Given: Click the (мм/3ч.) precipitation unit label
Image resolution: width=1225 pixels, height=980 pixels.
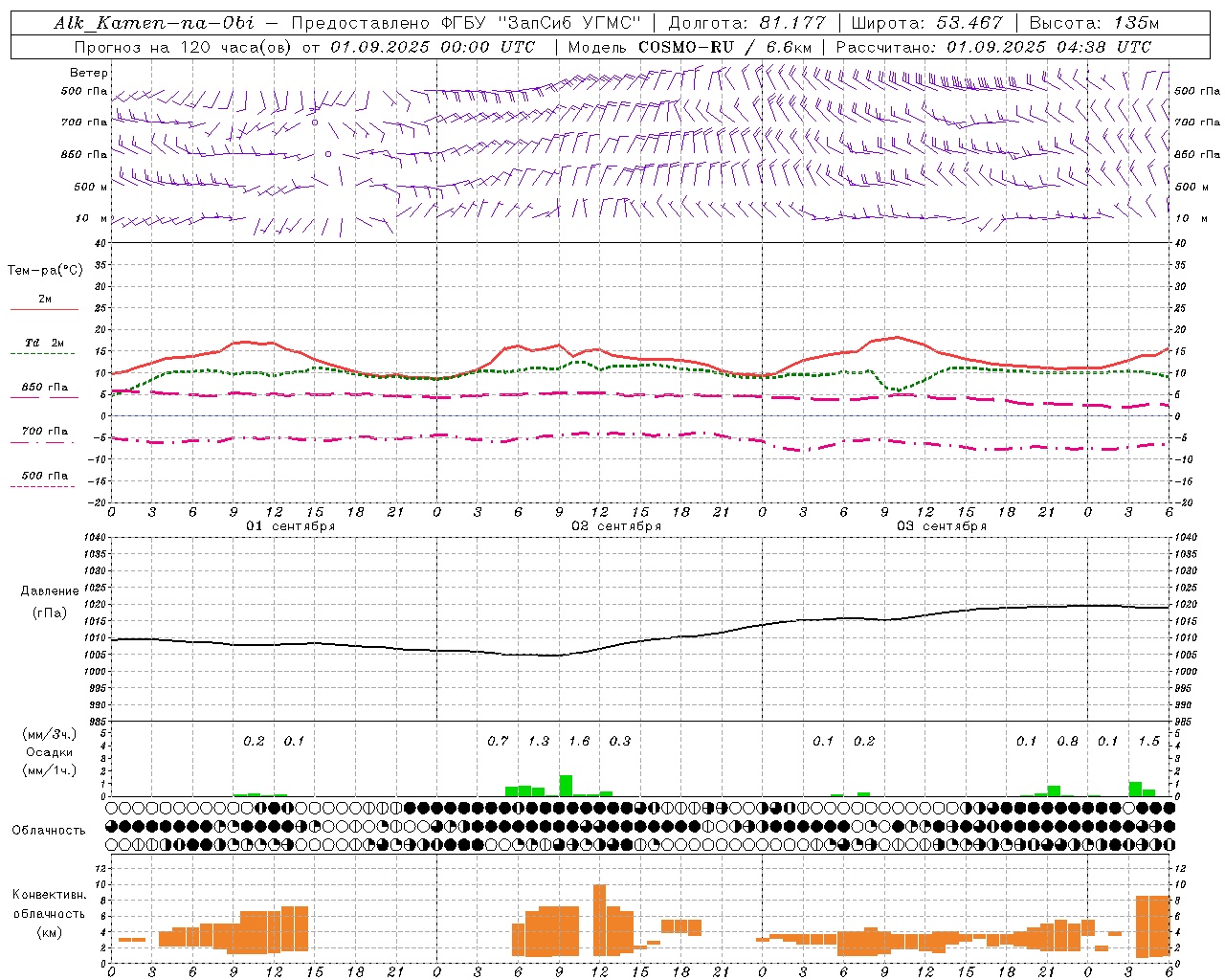Looking at the screenshot, I should coord(50,734).
